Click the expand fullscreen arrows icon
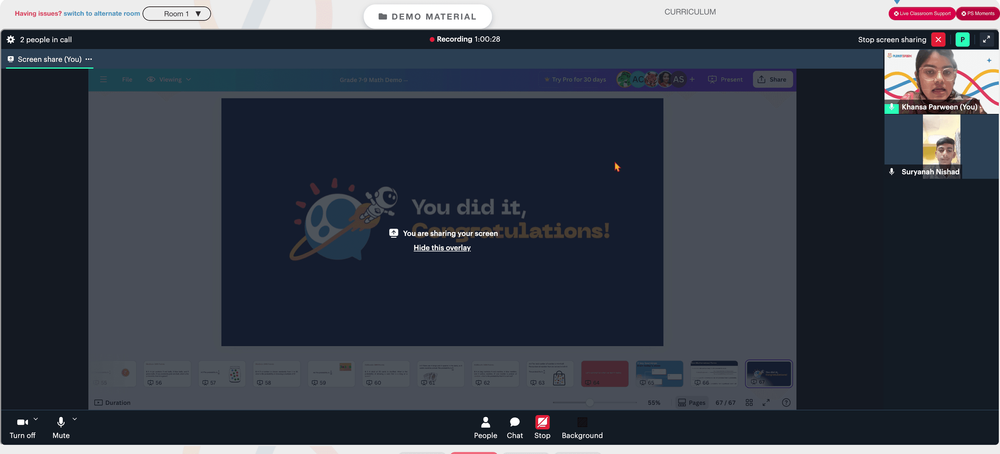 click(x=986, y=40)
